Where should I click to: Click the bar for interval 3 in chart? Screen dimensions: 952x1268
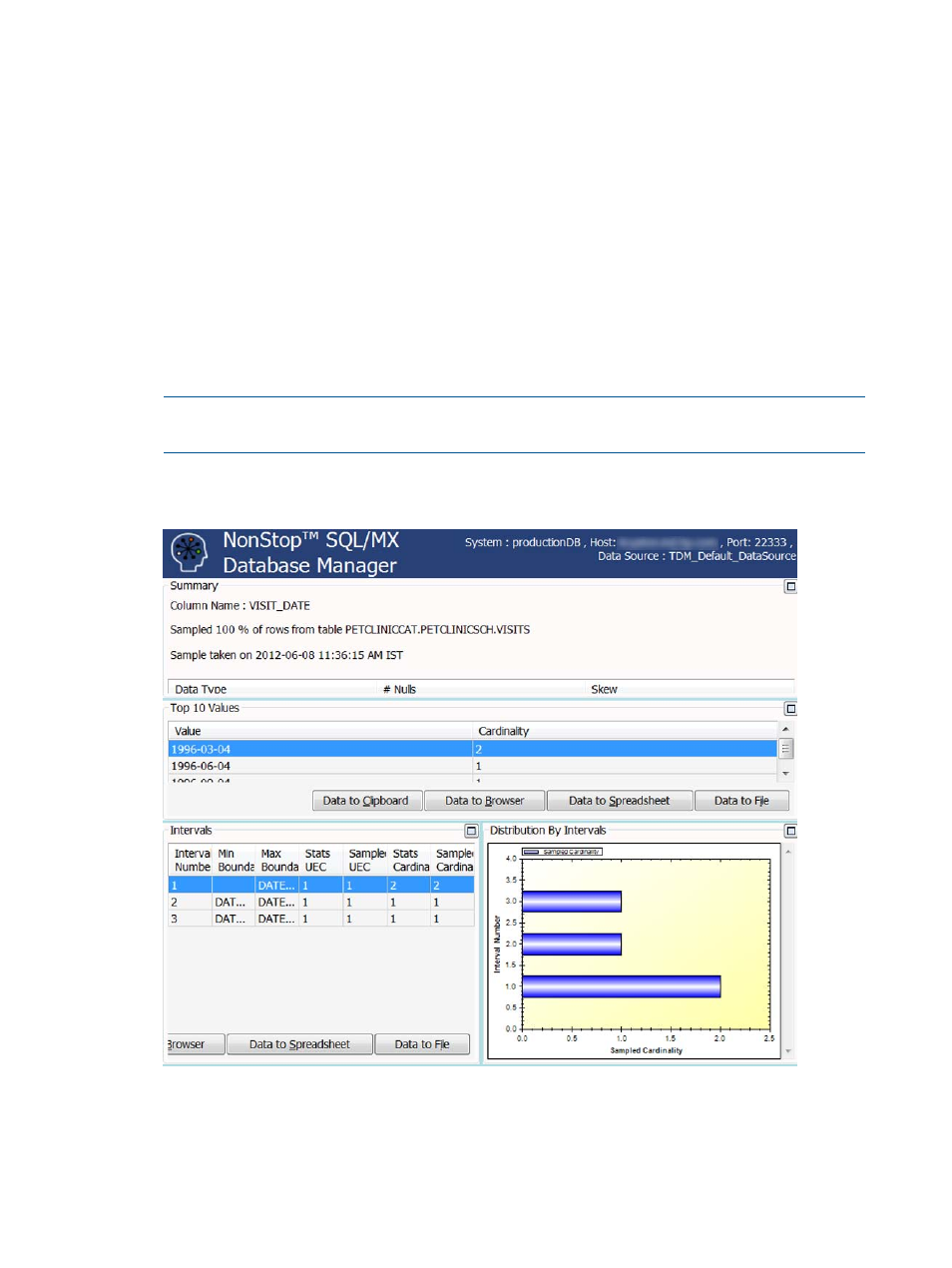click(572, 902)
